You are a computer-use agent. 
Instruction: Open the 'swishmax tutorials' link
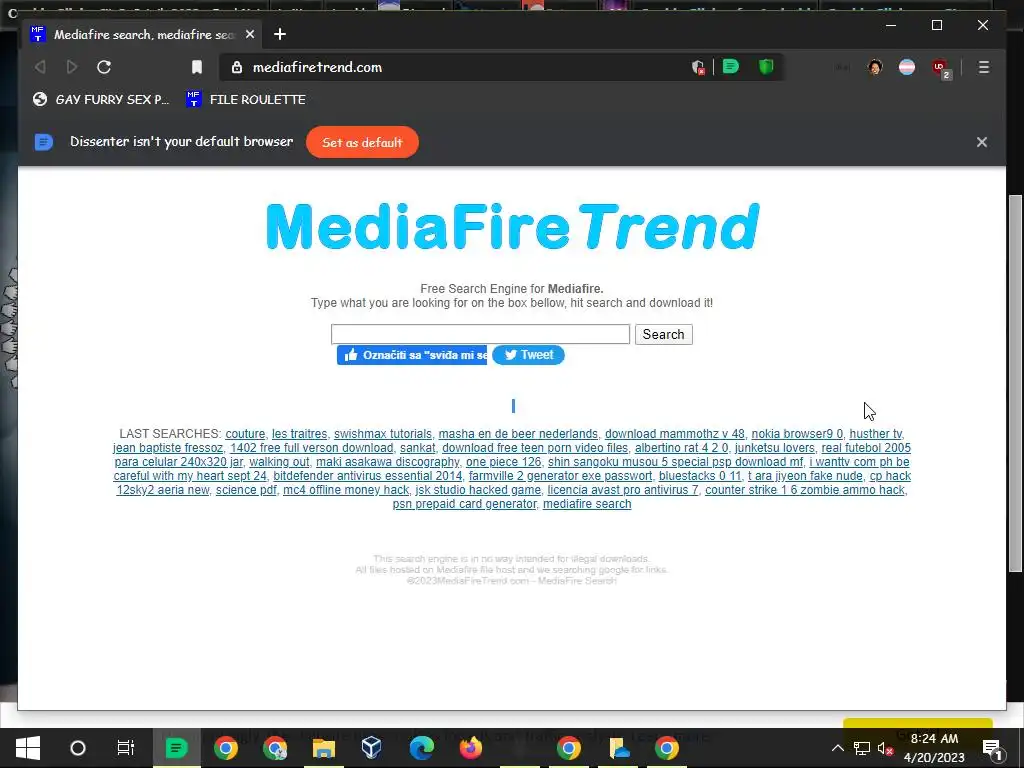pos(383,434)
